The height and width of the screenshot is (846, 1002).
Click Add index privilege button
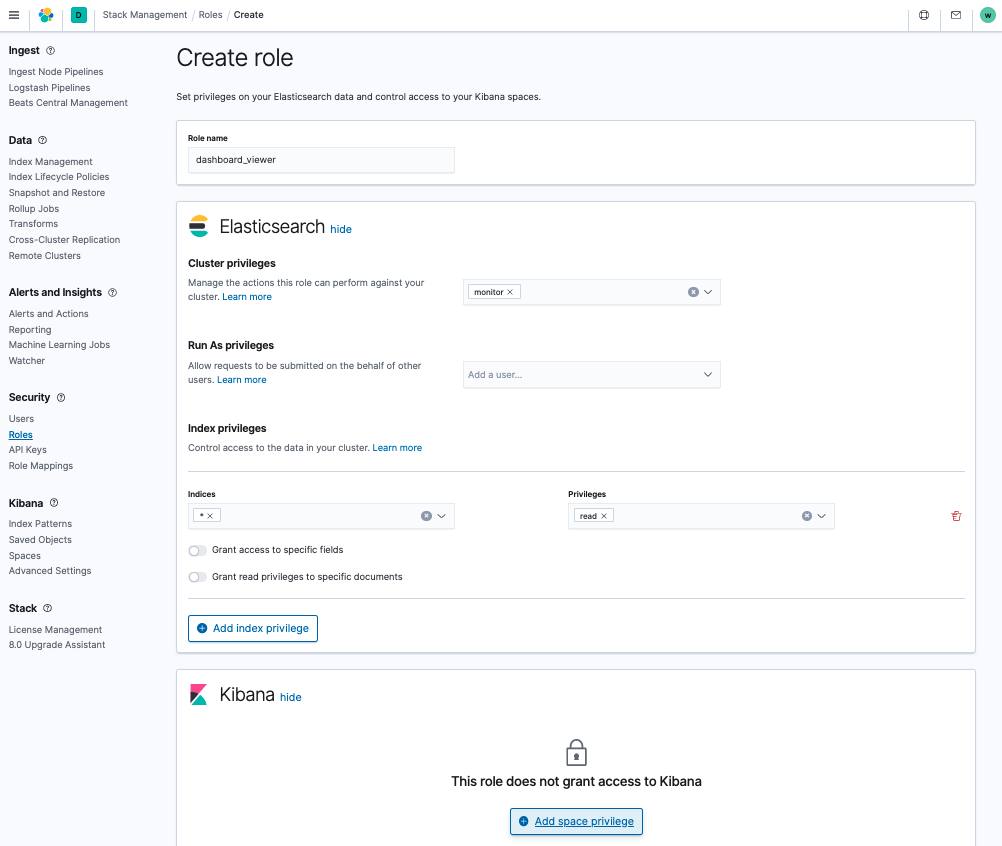click(x=252, y=628)
